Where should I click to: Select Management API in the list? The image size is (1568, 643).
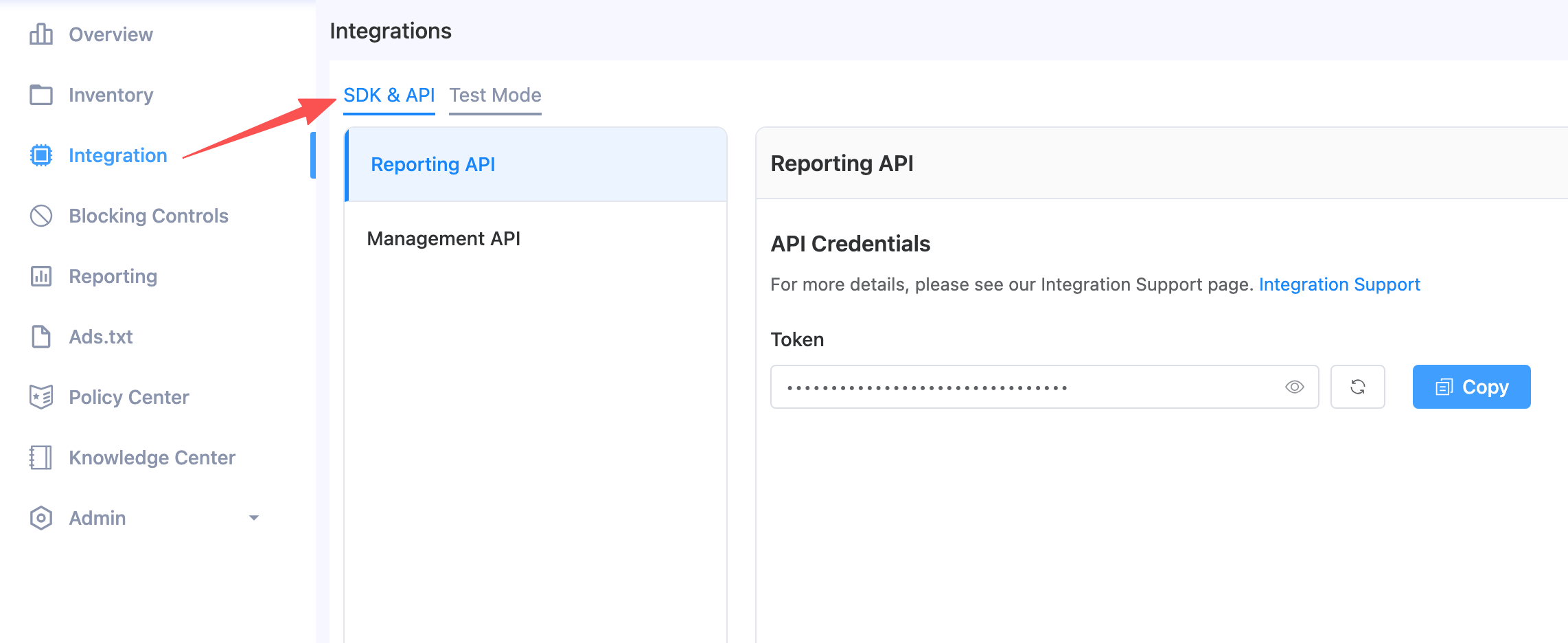[x=443, y=238]
